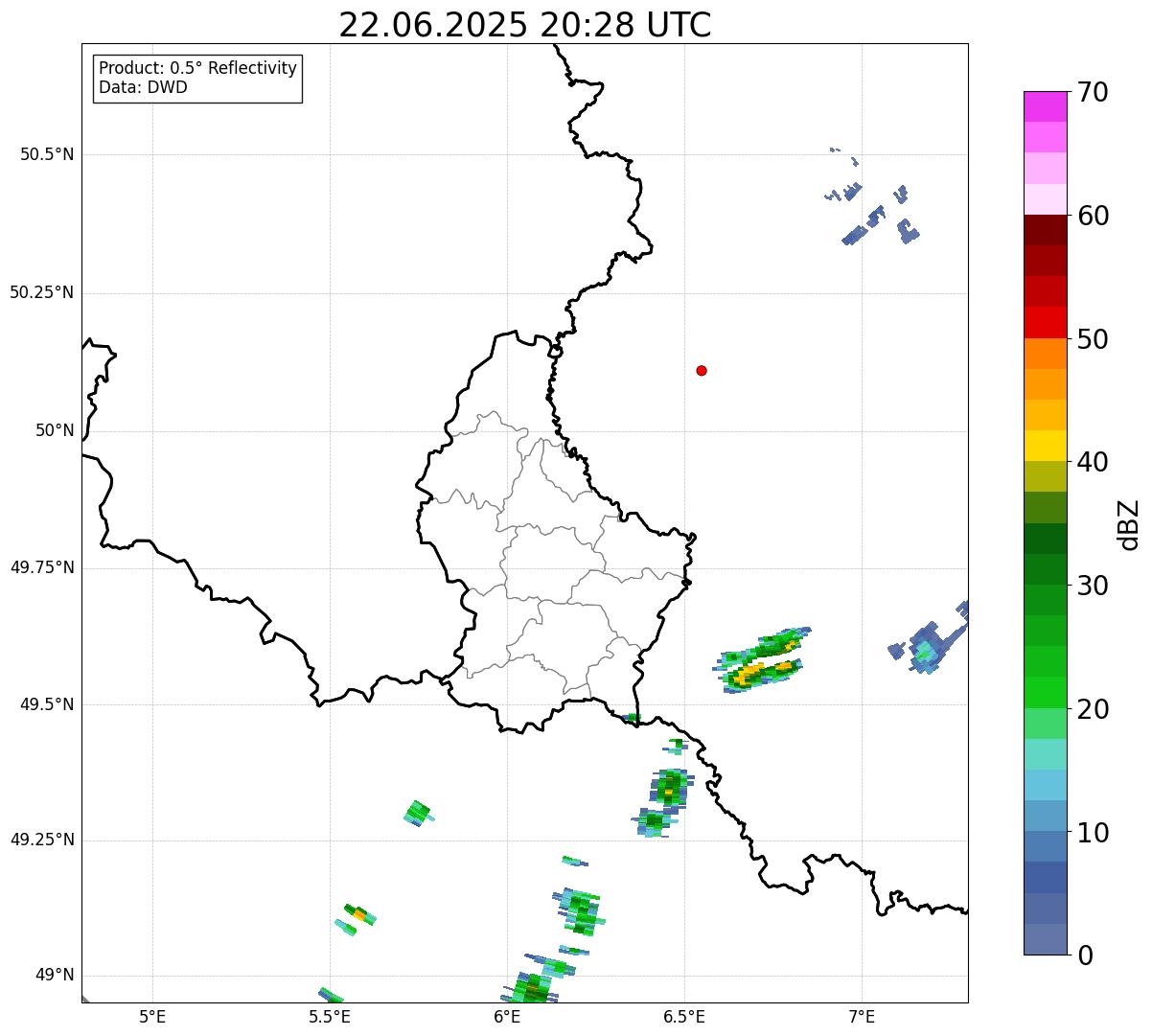The width and height of the screenshot is (1152, 1036).
Task: Click the '50.25°N' latitude label
Action: (42, 292)
